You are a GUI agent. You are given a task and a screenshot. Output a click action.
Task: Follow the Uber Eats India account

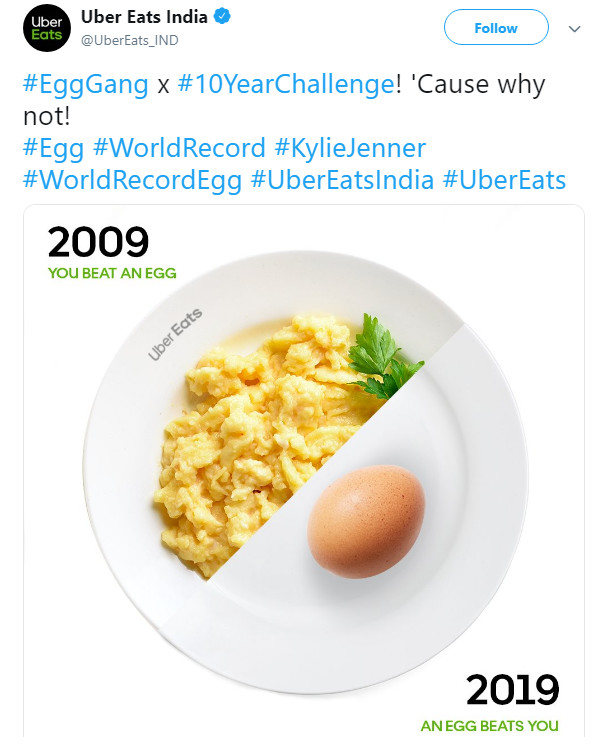point(496,28)
